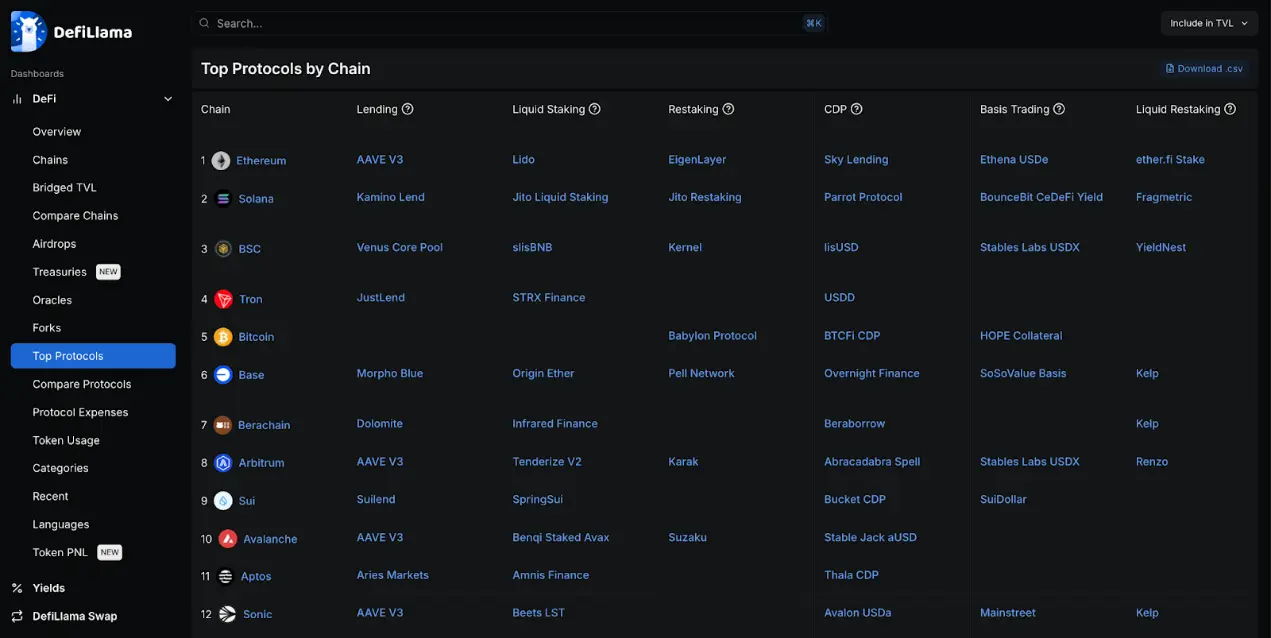Screen dimensions: 1271x638
Task: Collapse the DeFi sidebar section
Action: pyautogui.click(x=168, y=99)
